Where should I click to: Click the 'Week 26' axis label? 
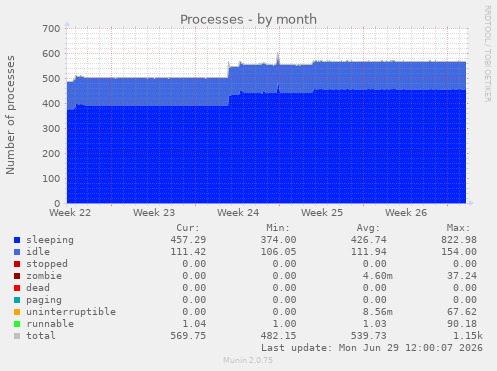406,213
